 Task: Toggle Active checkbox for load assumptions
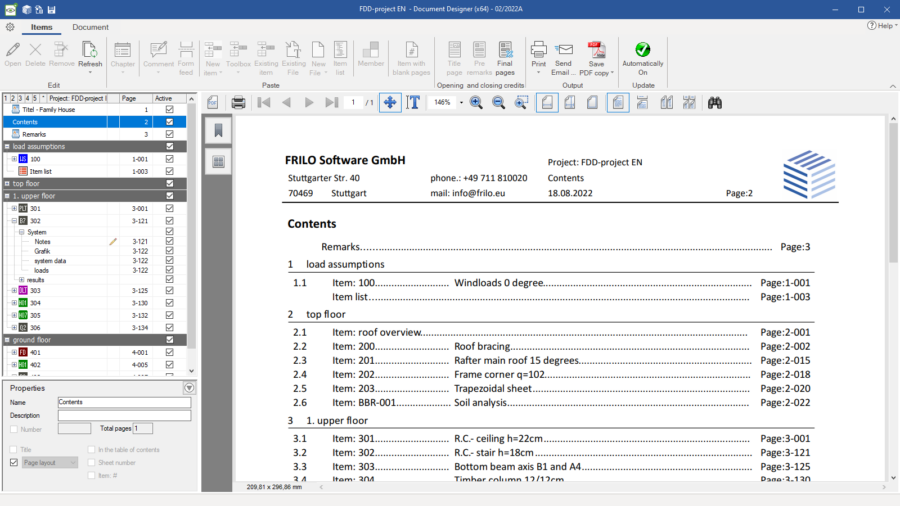(169, 146)
